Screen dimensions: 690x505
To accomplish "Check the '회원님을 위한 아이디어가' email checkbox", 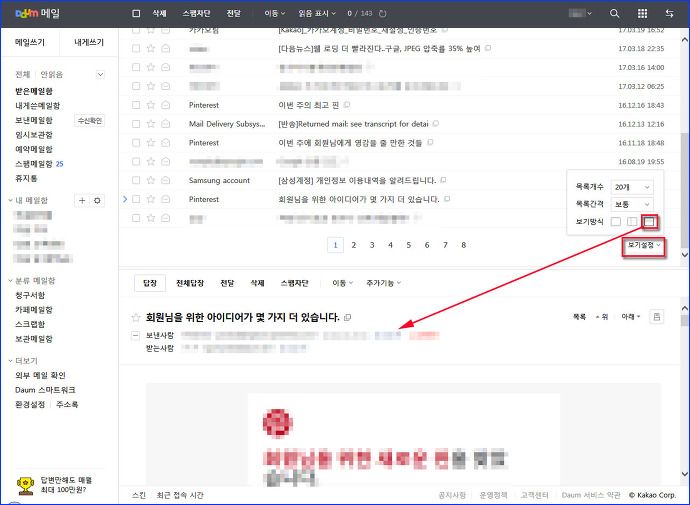I will click(136, 199).
